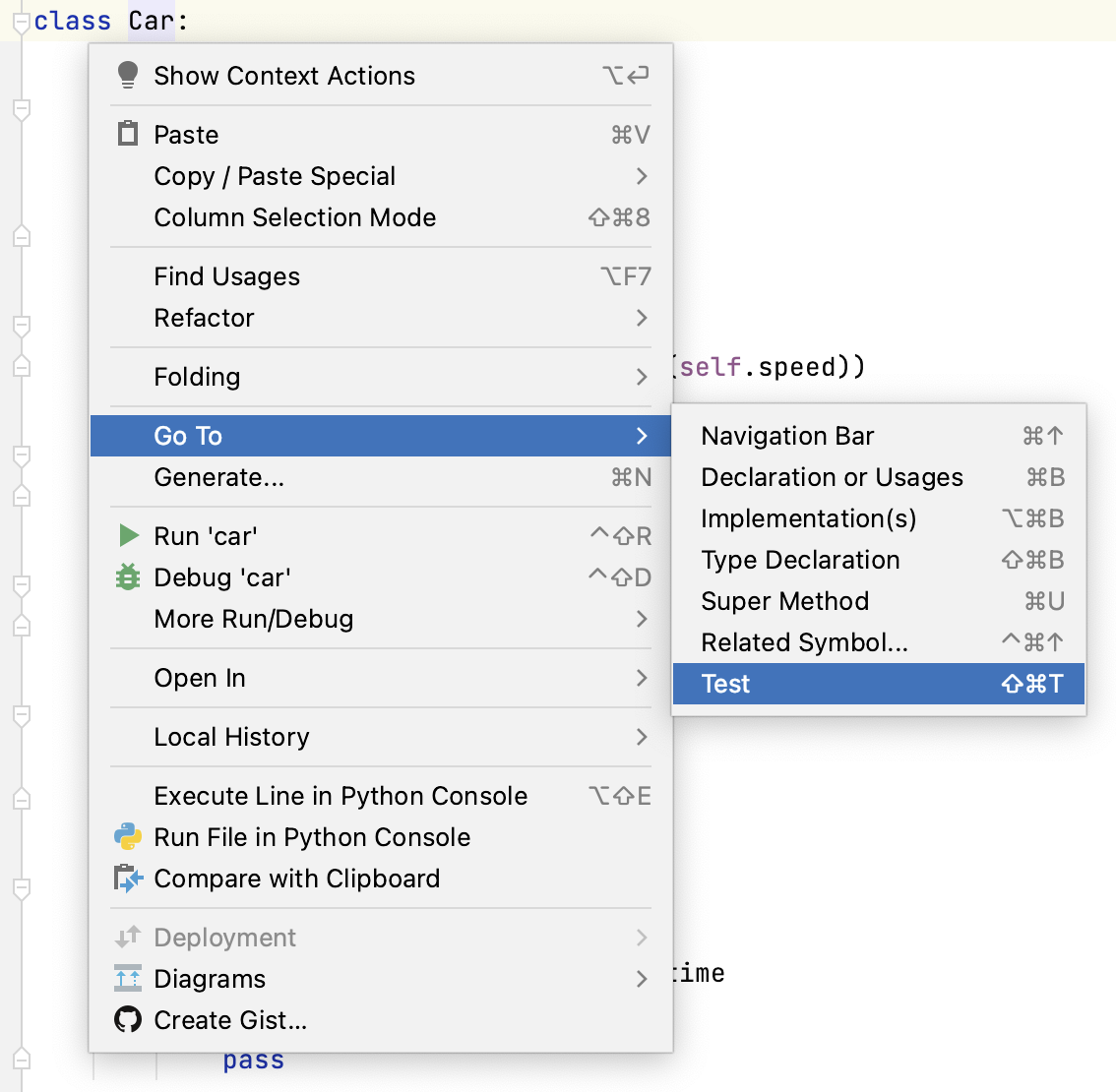Click the Debug 'car' bug icon
Image resolution: width=1116 pixels, height=1092 pixels.
pos(128,576)
